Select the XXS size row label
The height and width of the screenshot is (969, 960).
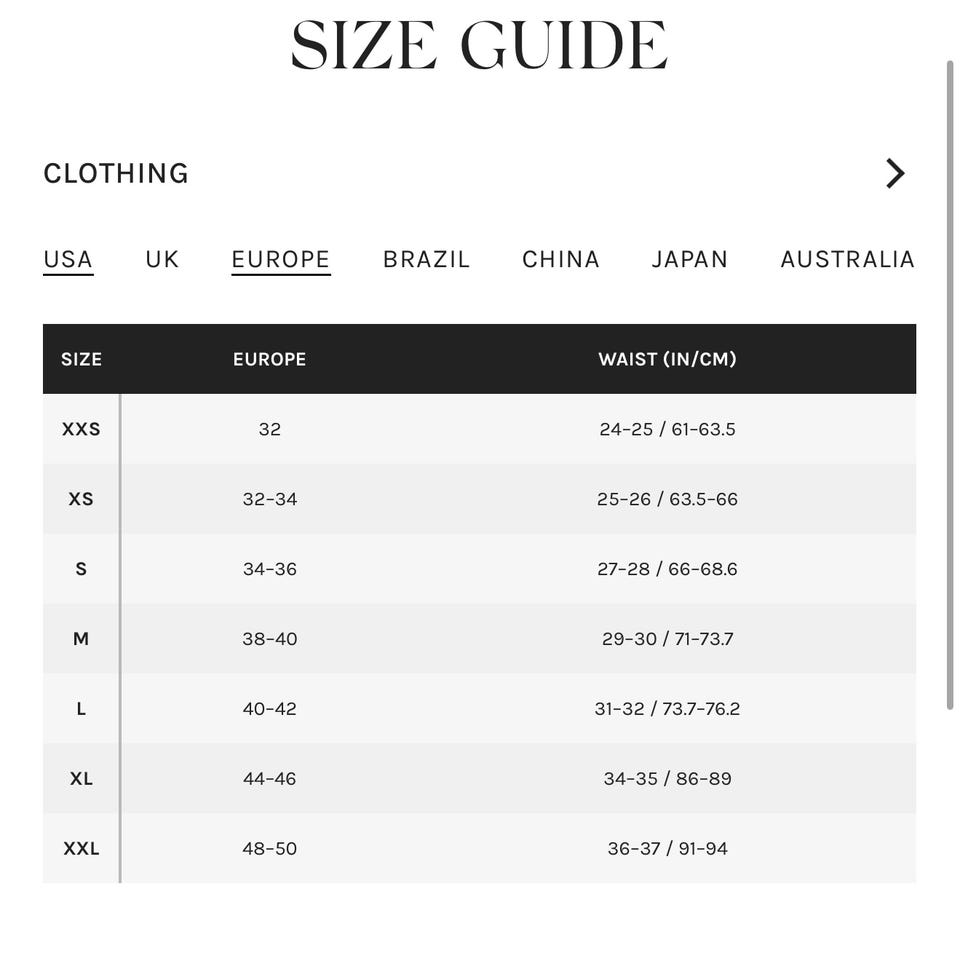pos(81,429)
